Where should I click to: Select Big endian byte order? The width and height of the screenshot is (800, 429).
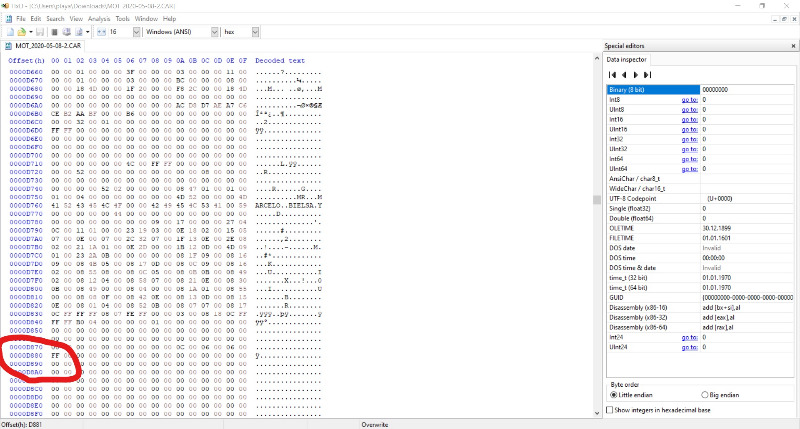[x=706, y=395]
